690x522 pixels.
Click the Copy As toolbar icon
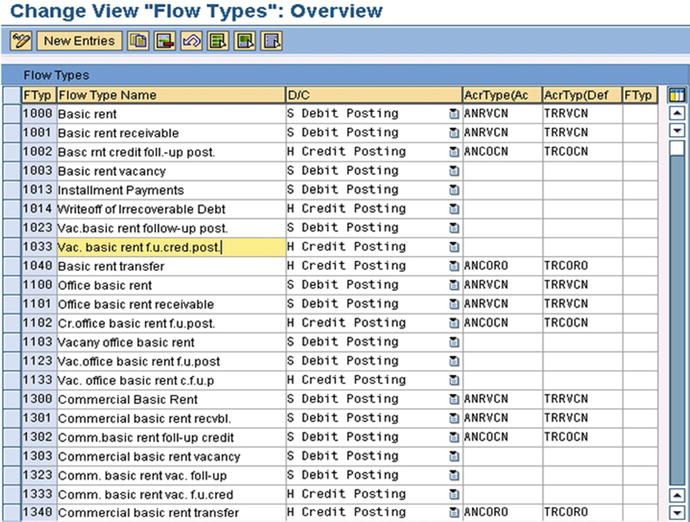[139, 41]
